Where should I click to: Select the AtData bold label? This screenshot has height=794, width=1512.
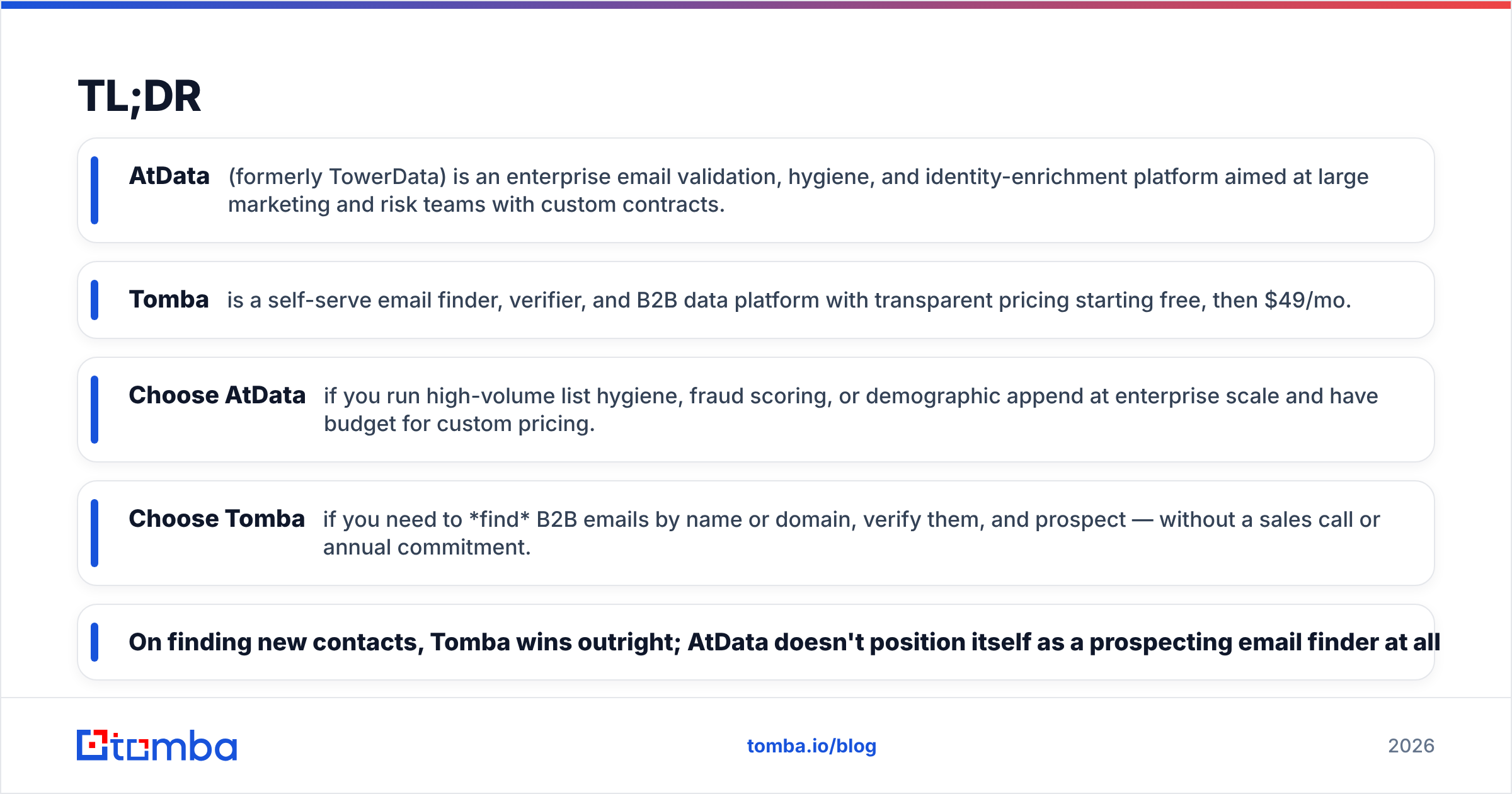click(169, 176)
